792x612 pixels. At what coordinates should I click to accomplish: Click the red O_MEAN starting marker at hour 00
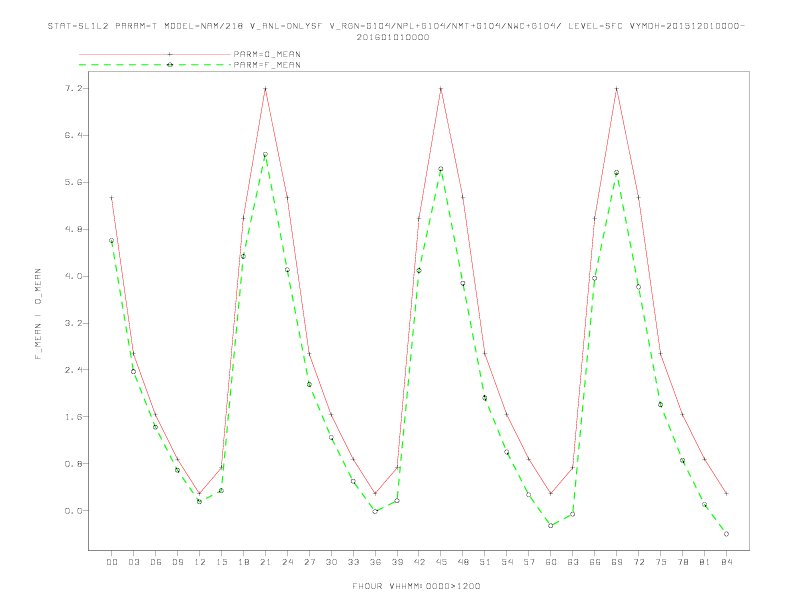pyautogui.click(x=112, y=198)
